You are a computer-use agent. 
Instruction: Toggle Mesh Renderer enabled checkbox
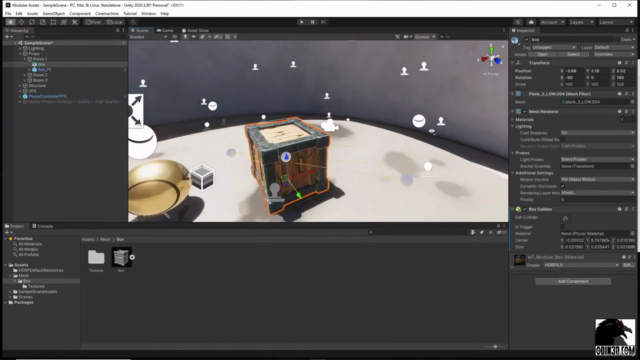pos(525,111)
